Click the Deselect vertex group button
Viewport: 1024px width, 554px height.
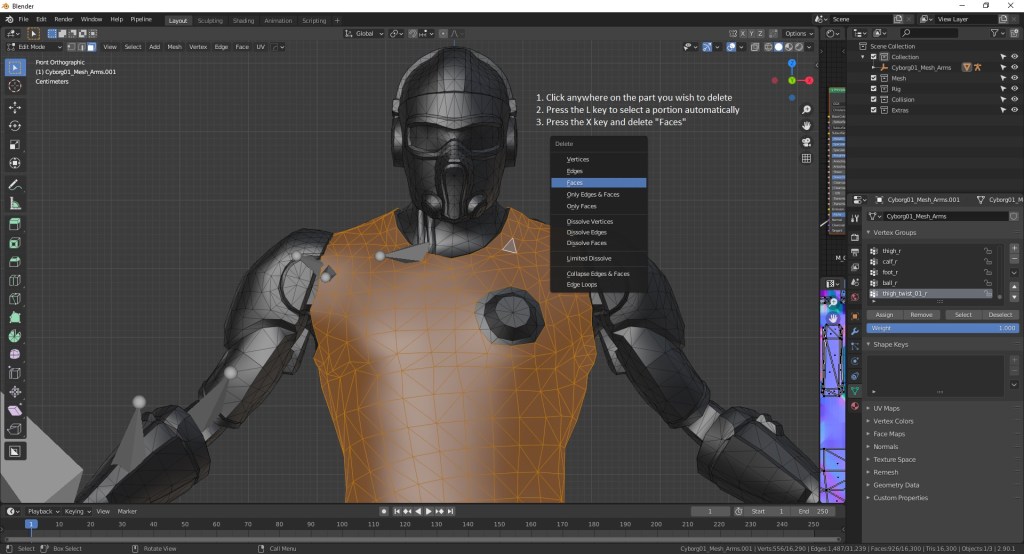pos(1000,315)
